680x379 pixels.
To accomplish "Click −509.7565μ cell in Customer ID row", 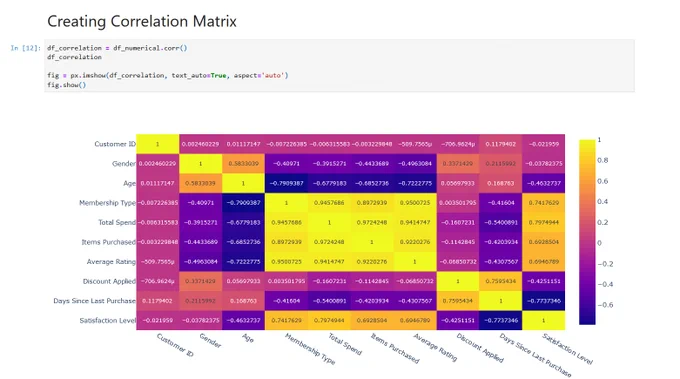I will click(x=415, y=144).
